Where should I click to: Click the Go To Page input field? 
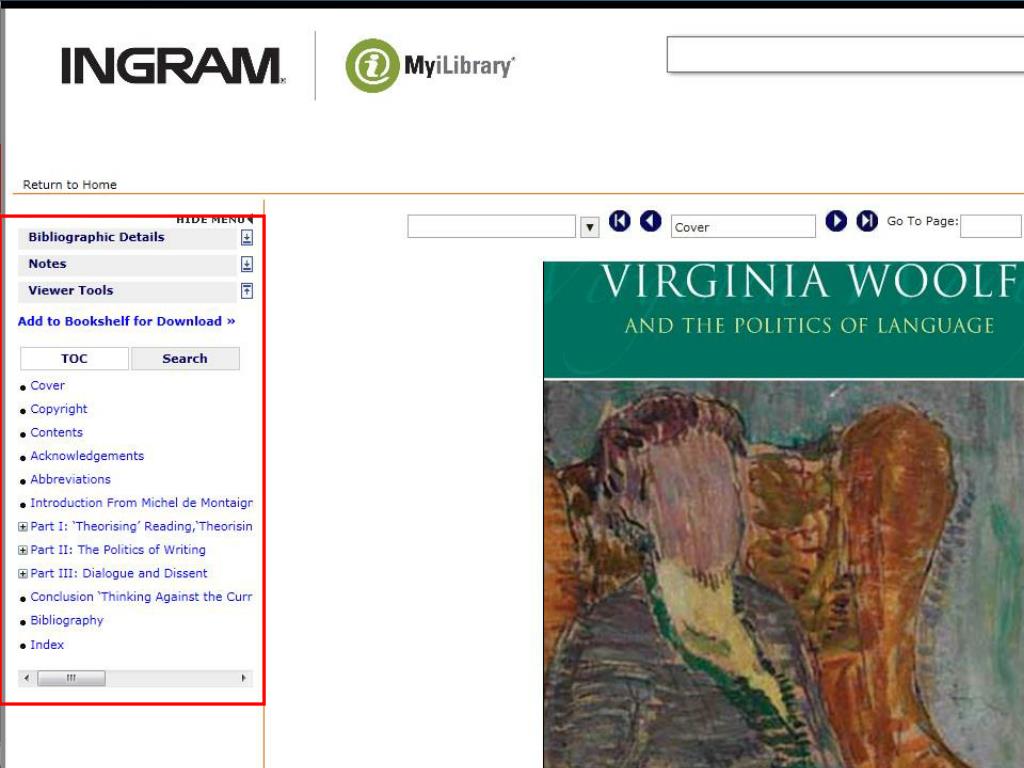[x=990, y=227]
